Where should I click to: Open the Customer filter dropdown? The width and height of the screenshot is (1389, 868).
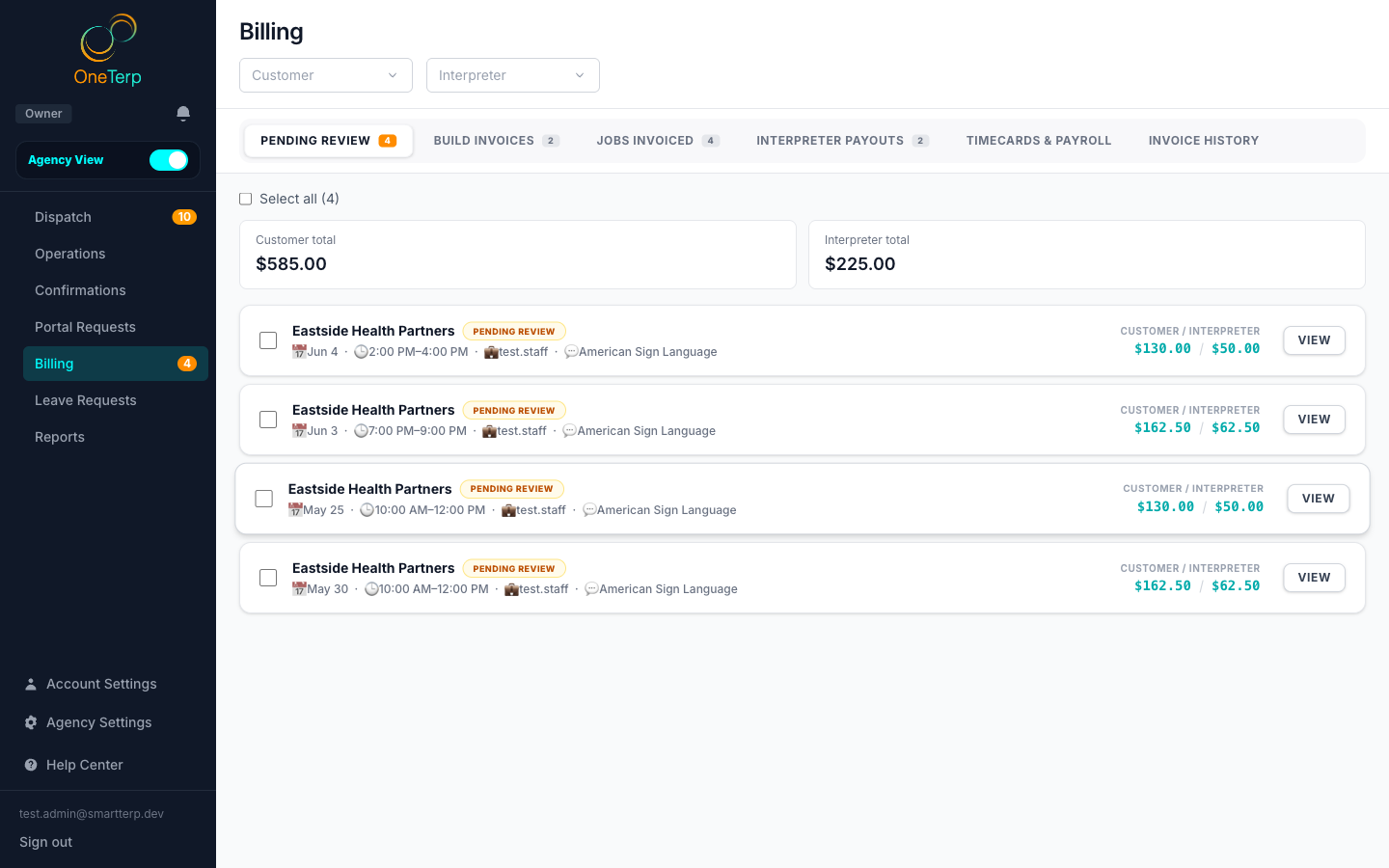coord(326,75)
